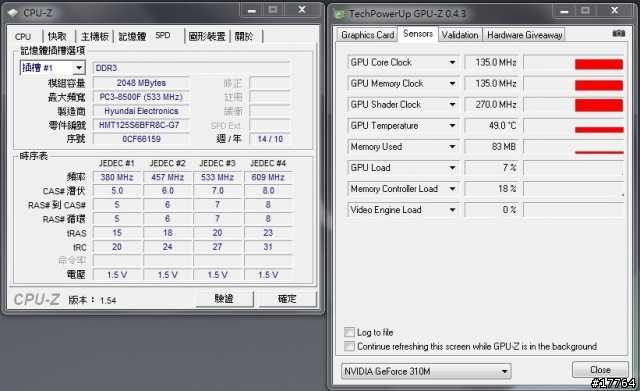Click the 83 MB memory used value
Screen dimensions: 640x391
tap(491, 147)
